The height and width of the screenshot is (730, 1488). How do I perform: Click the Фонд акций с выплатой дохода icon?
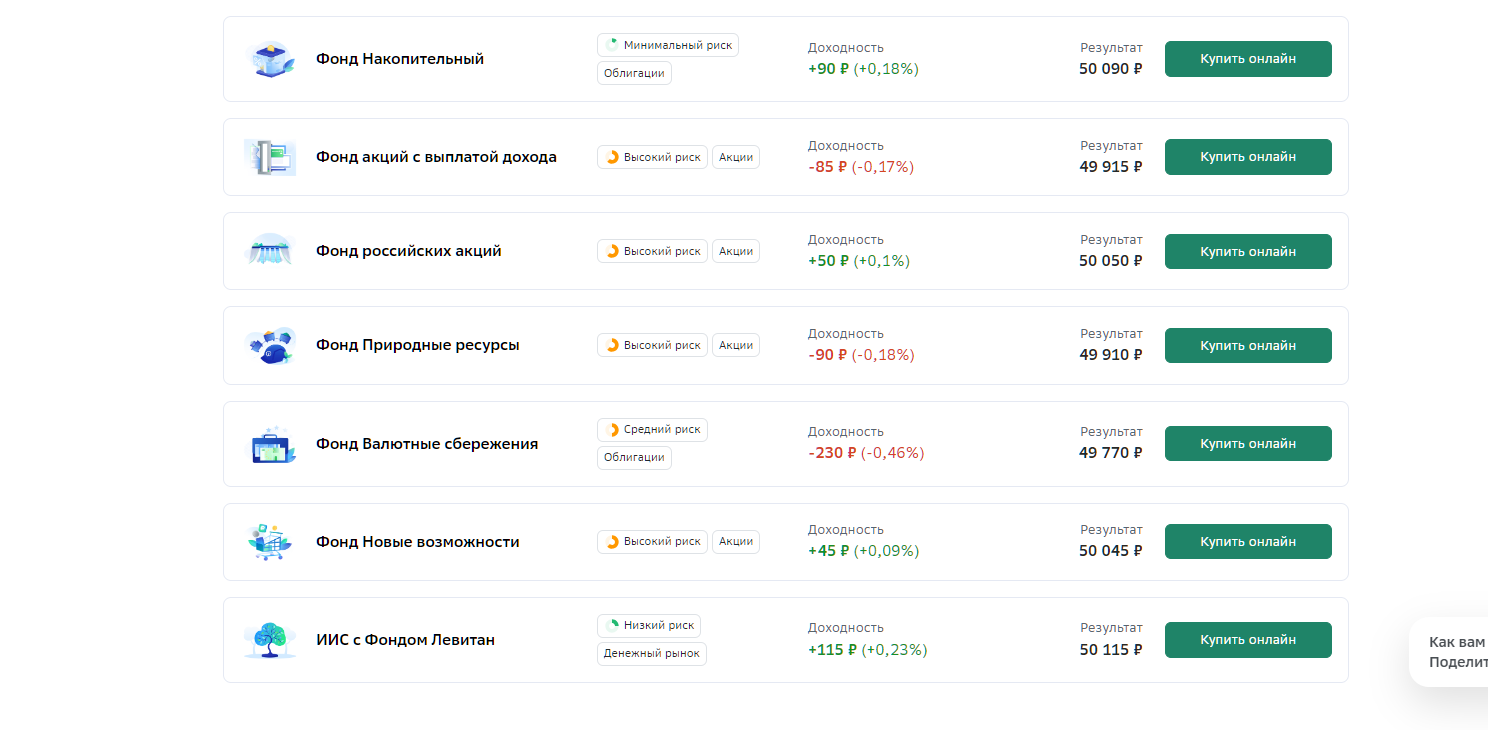270,157
